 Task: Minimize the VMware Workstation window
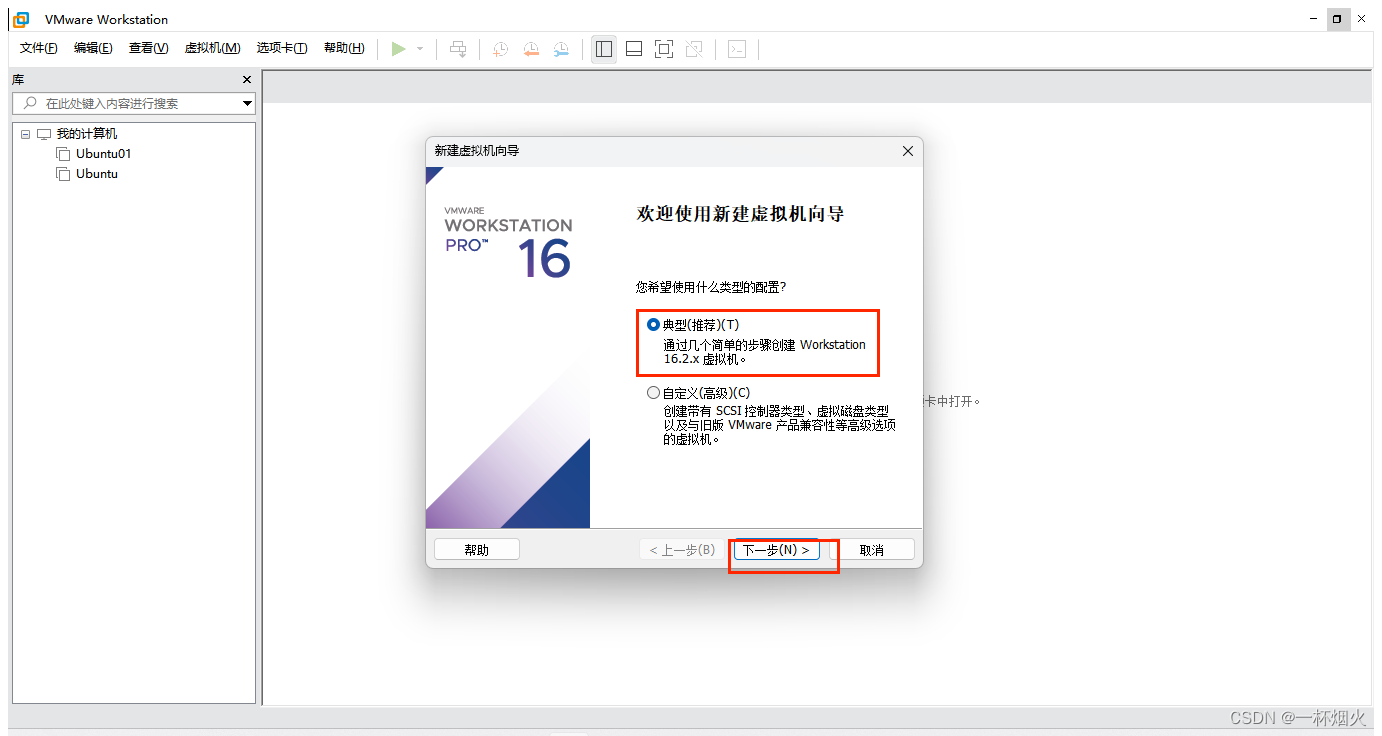point(1314,19)
